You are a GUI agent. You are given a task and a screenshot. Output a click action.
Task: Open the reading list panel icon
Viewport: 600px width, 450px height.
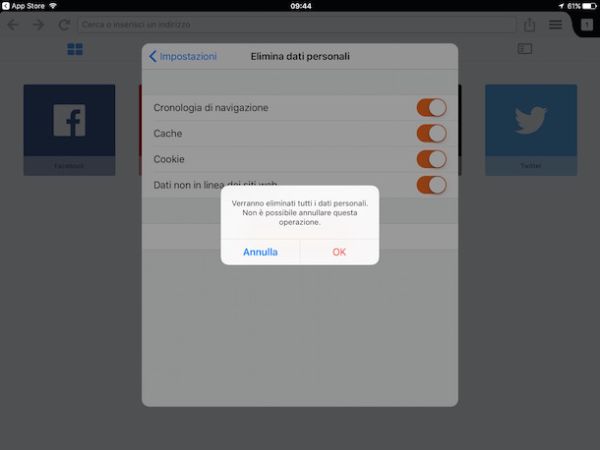524,49
